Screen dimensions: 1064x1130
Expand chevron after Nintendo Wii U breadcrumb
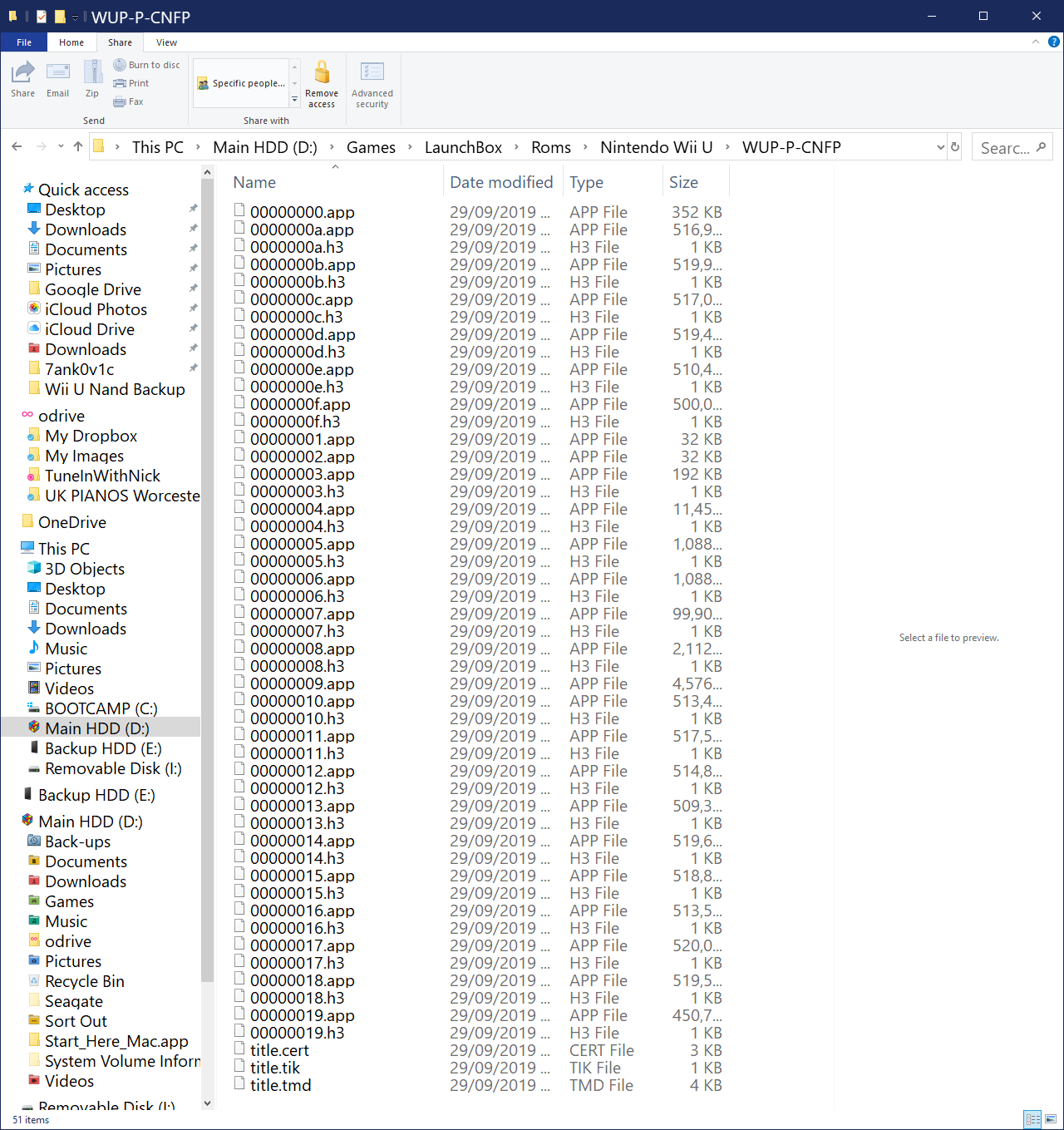[x=727, y=147]
